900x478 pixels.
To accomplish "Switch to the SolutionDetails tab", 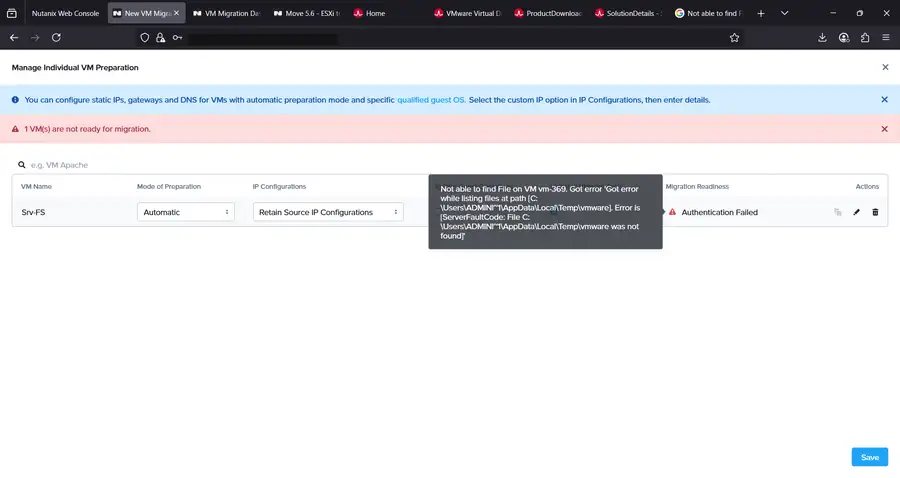I will click(x=629, y=13).
